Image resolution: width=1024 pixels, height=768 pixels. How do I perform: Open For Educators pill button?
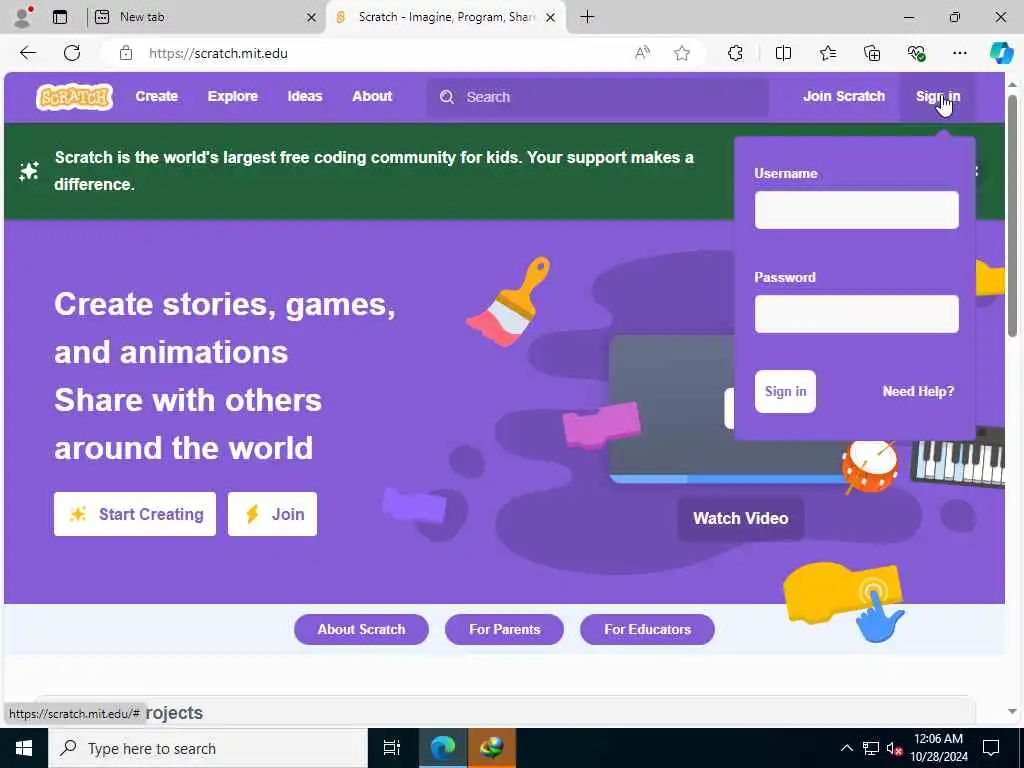(x=647, y=630)
